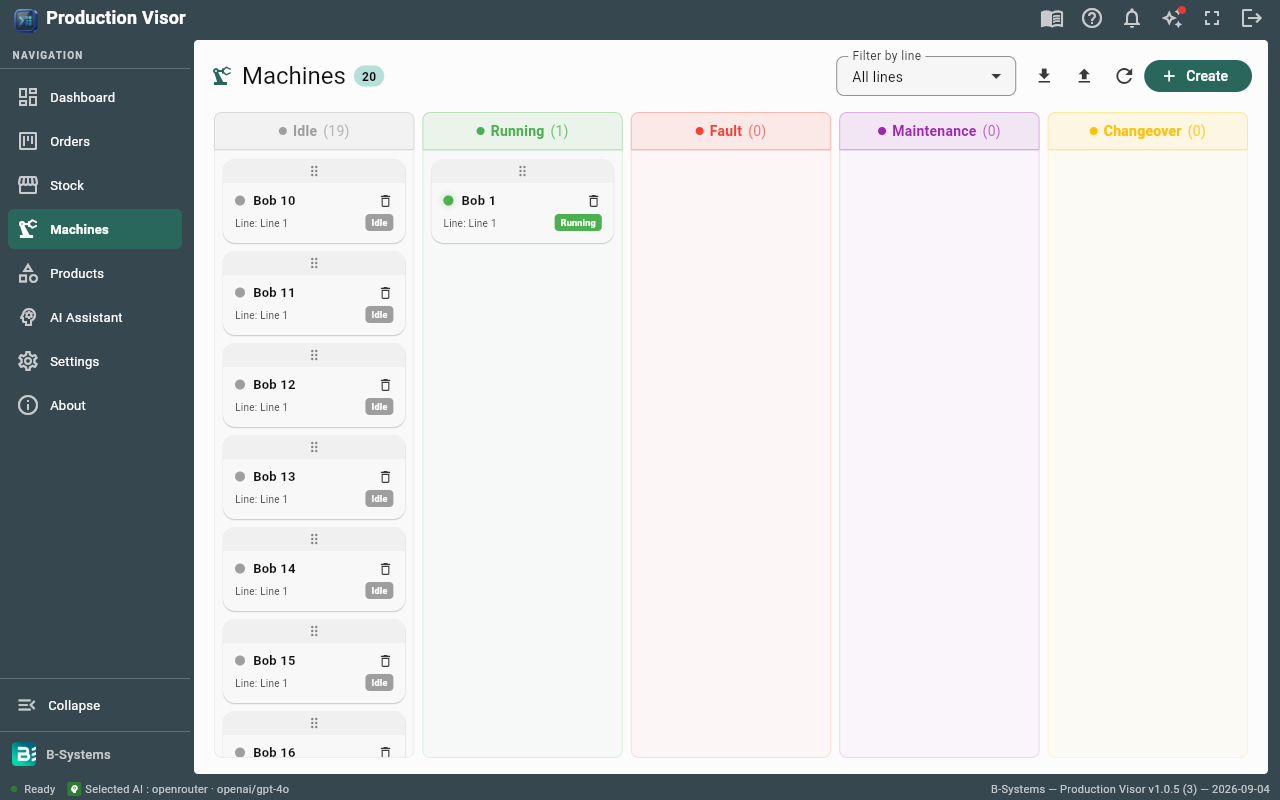Open the notifications bell
Image resolution: width=1280 pixels, height=800 pixels.
1132,18
